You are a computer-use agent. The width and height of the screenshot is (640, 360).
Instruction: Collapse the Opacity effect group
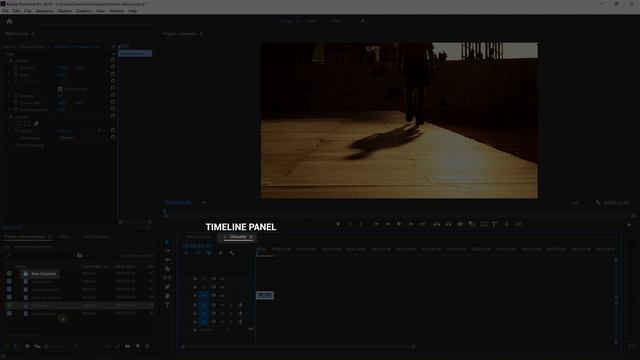[6, 117]
